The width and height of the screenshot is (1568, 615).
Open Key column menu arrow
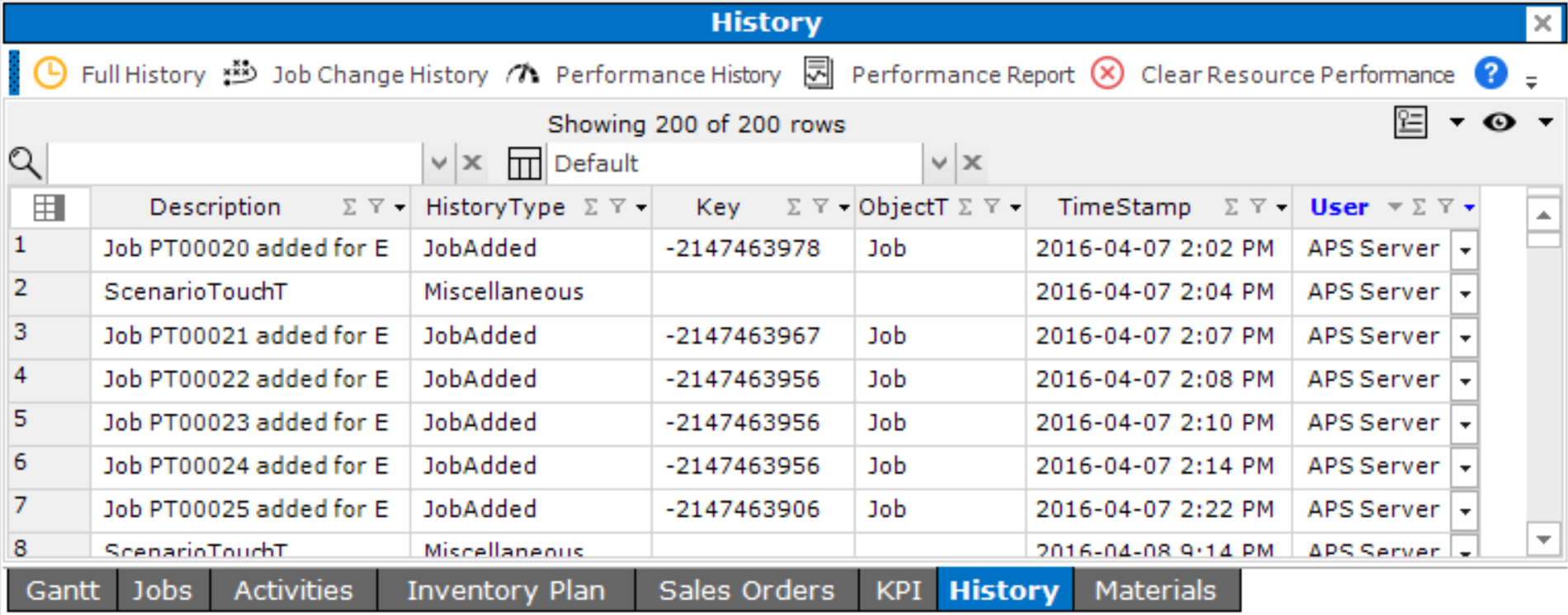tap(843, 208)
